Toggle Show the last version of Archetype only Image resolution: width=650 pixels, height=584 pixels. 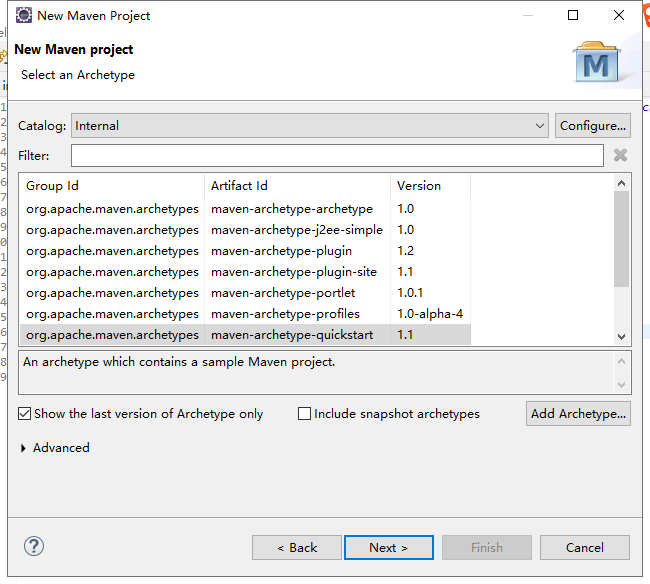[x=24, y=414]
